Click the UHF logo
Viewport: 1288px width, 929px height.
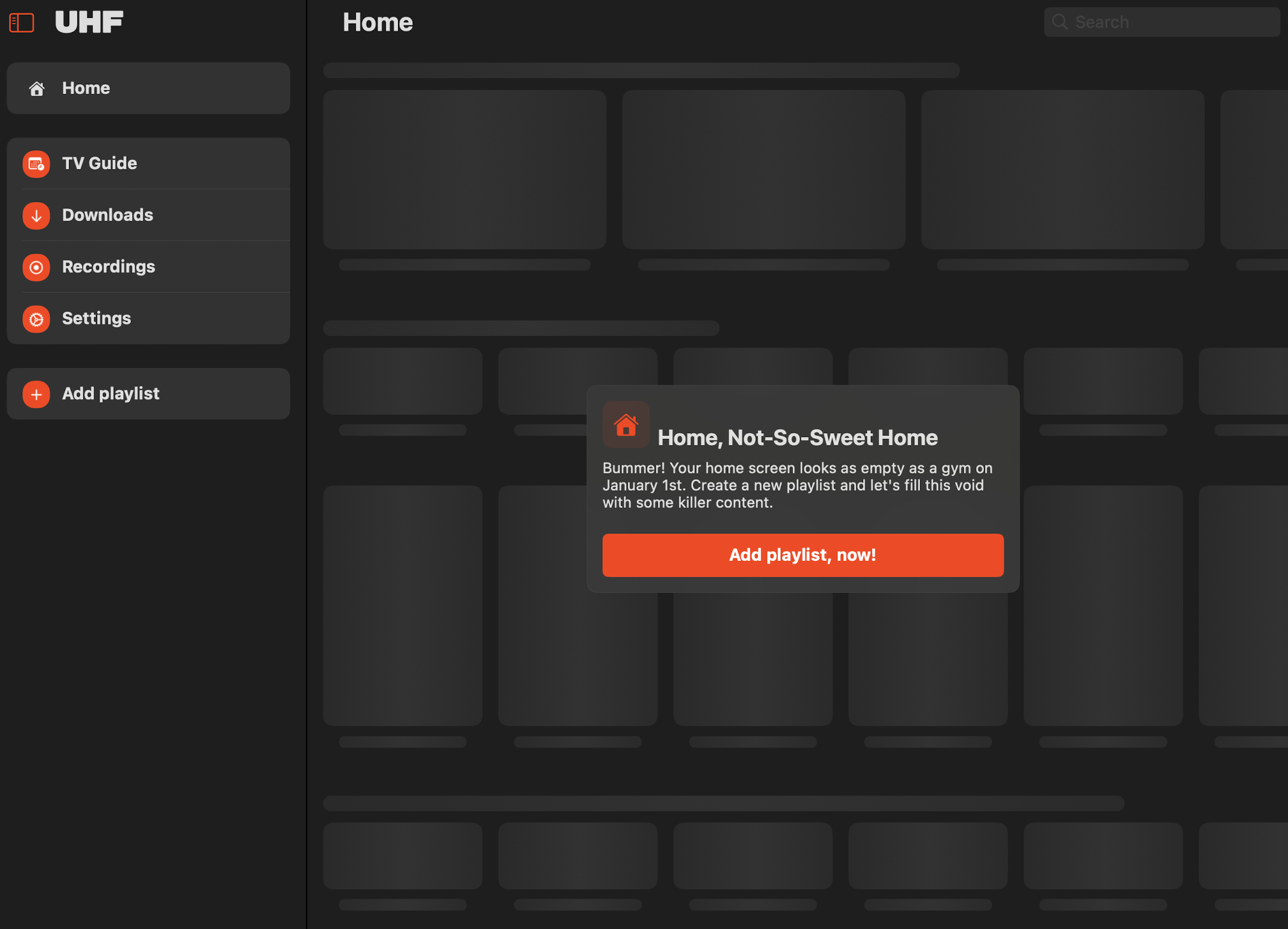tap(89, 22)
